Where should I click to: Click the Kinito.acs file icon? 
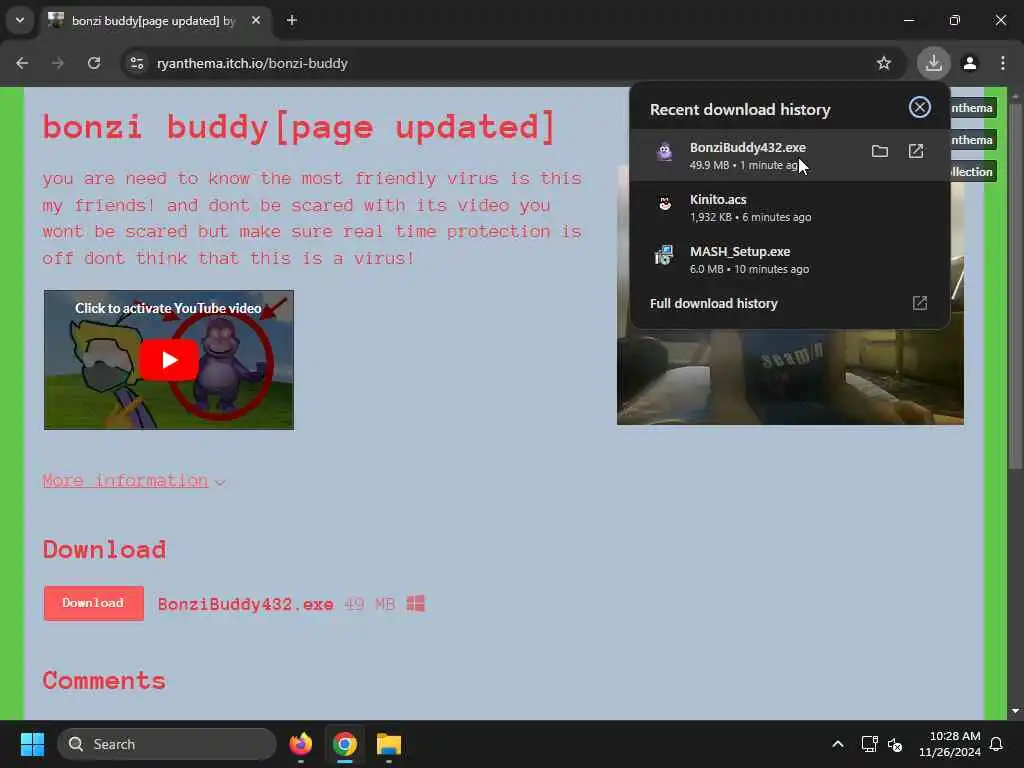pos(665,204)
